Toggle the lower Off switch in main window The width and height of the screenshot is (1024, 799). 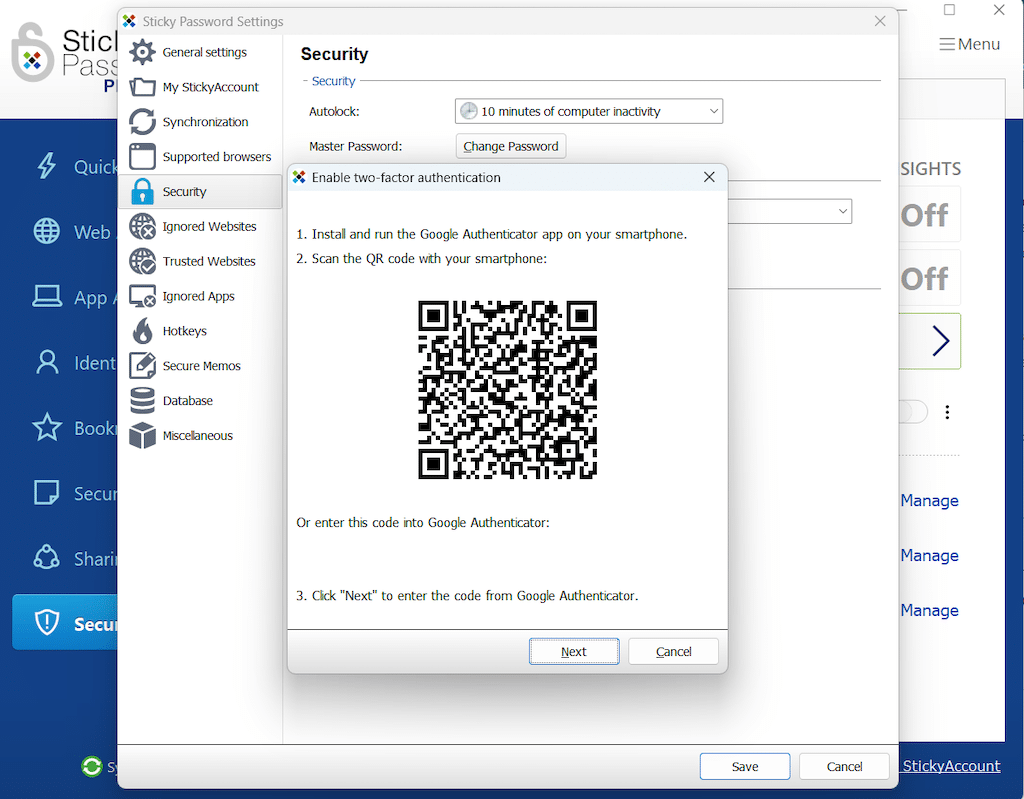pyautogui.click(x=925, y=278)
